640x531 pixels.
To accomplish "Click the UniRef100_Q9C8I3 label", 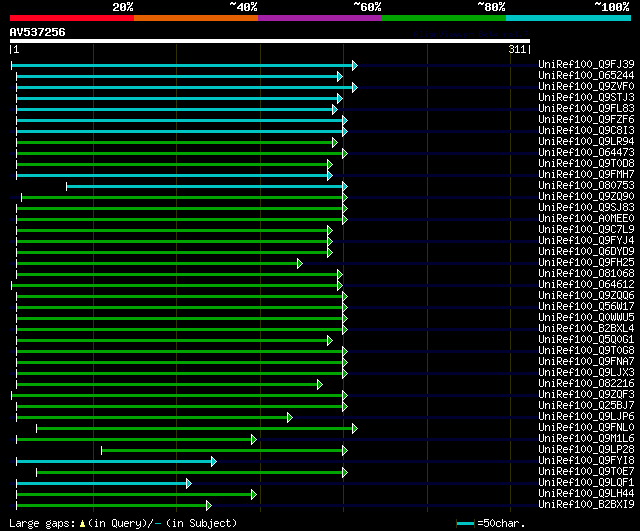I will click(586, 130).
